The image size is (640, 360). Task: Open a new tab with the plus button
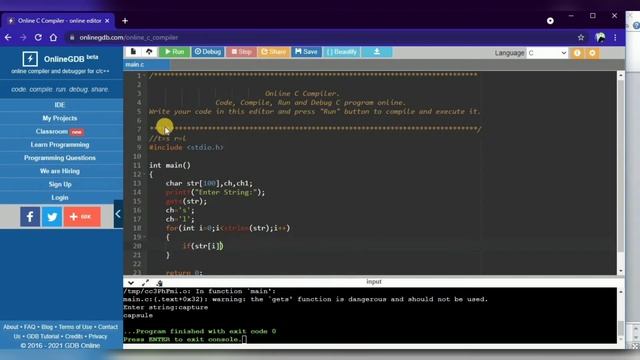pyautogui.click(x=125, y=21)
